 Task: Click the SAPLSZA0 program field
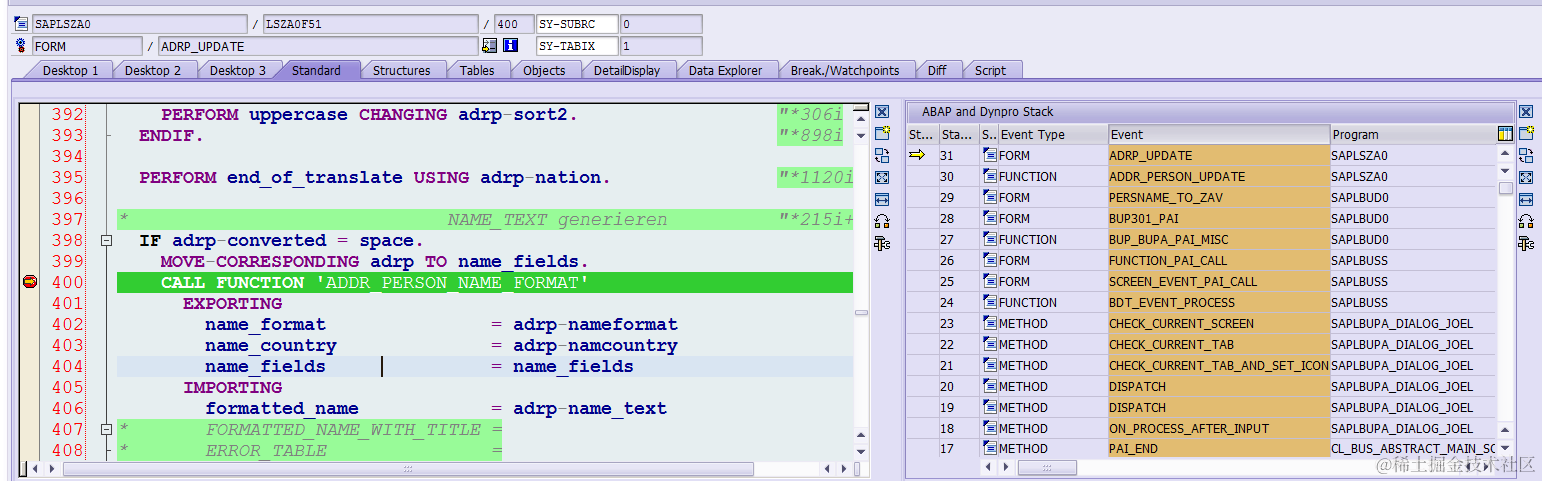139,23
